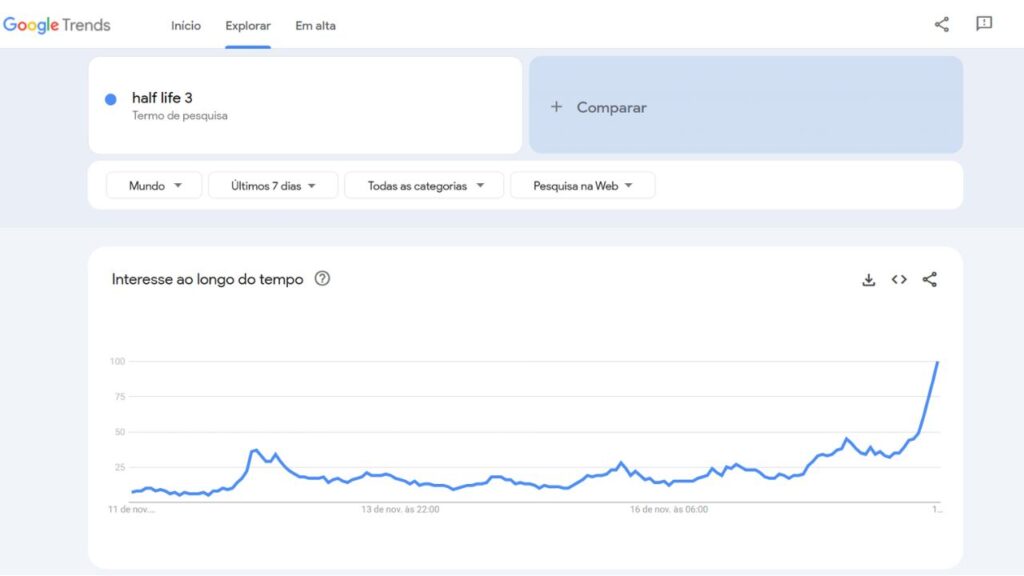
Task: Open the Últimos 7 dias time range dropdown
Action: (273, 185)
